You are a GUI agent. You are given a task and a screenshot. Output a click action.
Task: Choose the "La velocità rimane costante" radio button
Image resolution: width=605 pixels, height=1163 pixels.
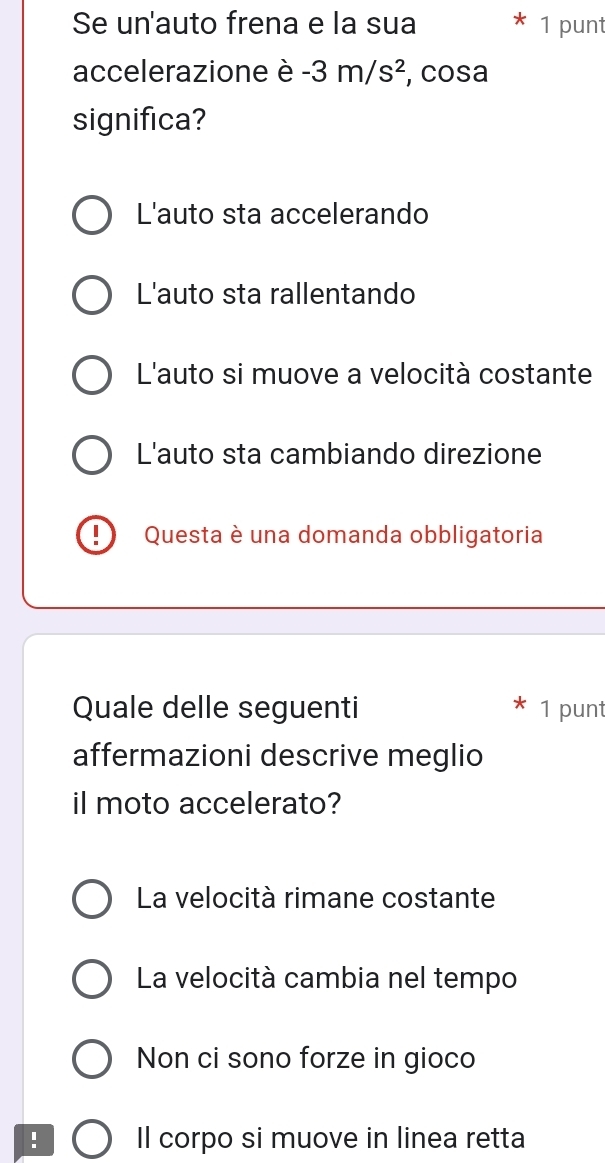click(x=92, y=898)
